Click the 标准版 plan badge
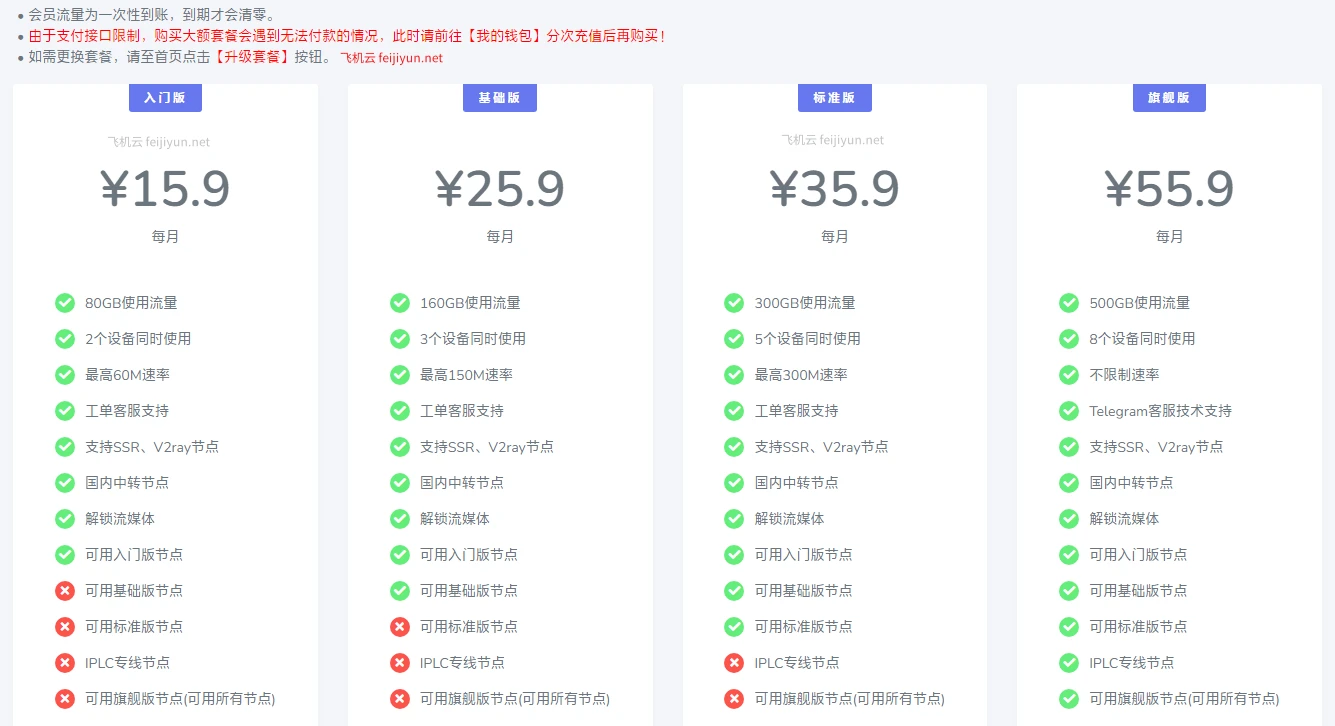 (x=834, y=97)
